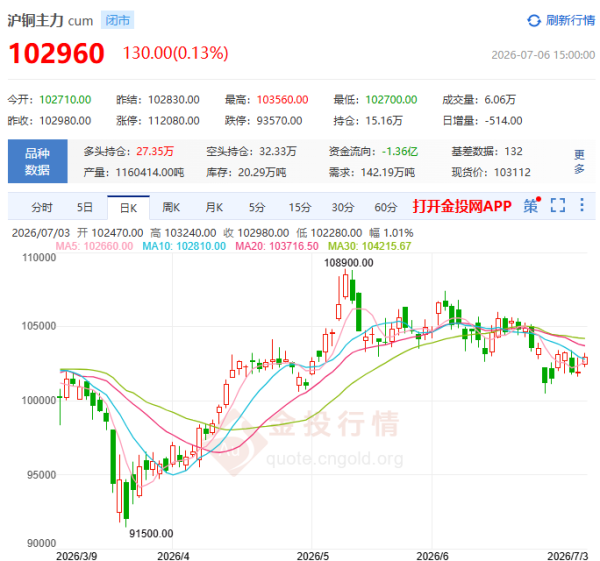
Task: Click the 昨结 value 102830.00
Action: coord(174,100)
